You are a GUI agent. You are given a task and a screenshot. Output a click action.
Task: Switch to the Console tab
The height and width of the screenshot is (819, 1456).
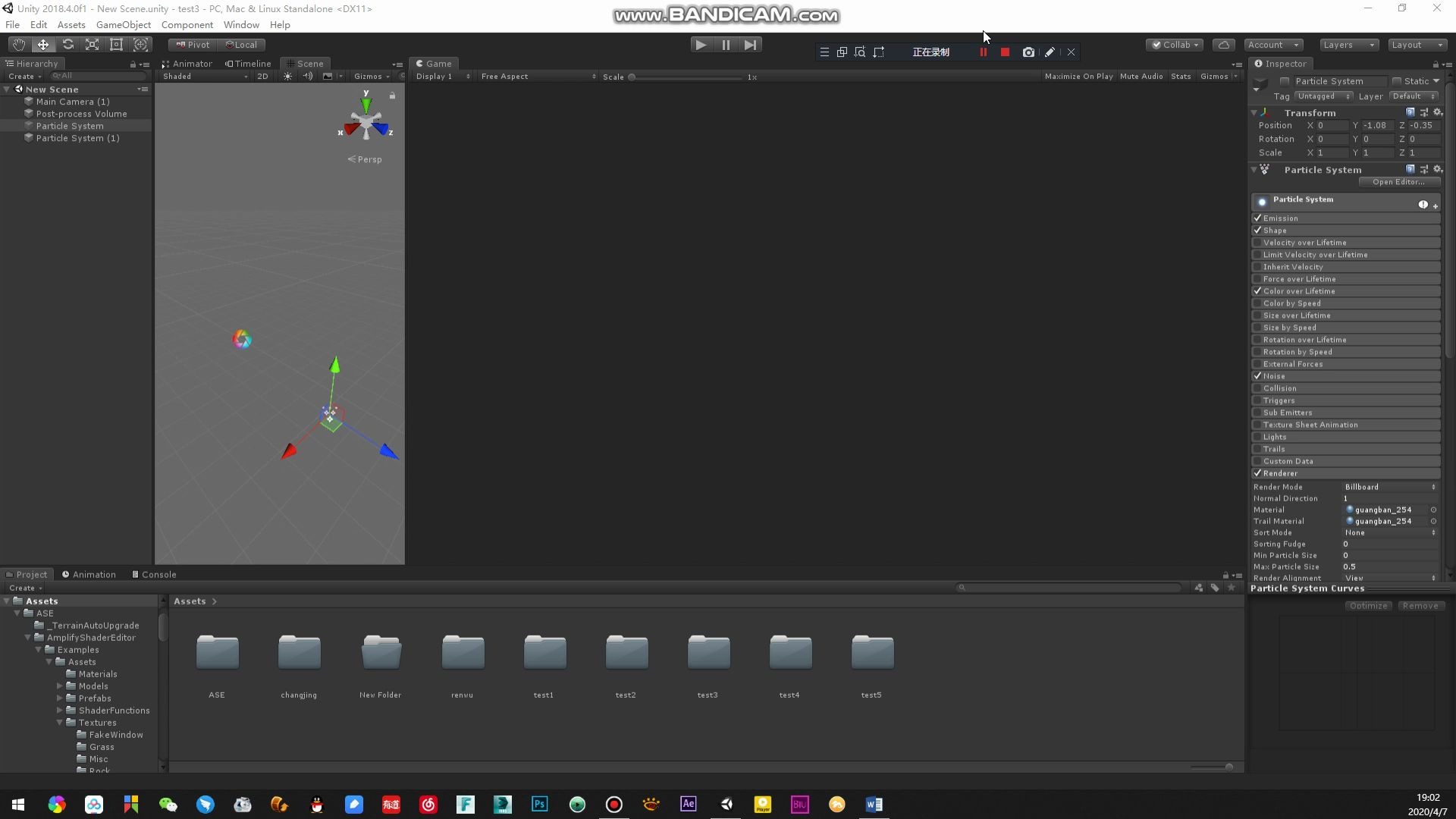click(x=154, y=575)
